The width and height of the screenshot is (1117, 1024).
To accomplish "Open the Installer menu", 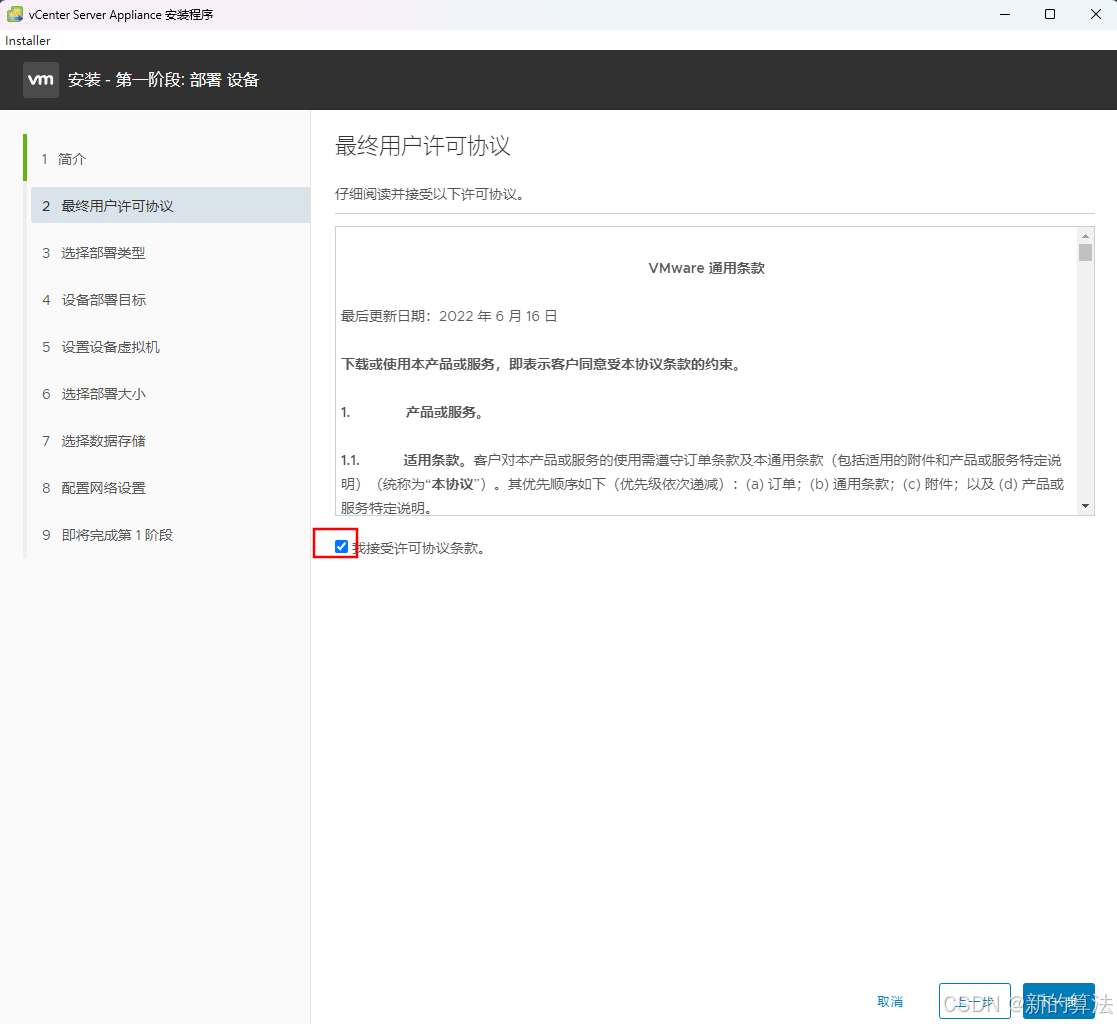I will click(28, 41).
